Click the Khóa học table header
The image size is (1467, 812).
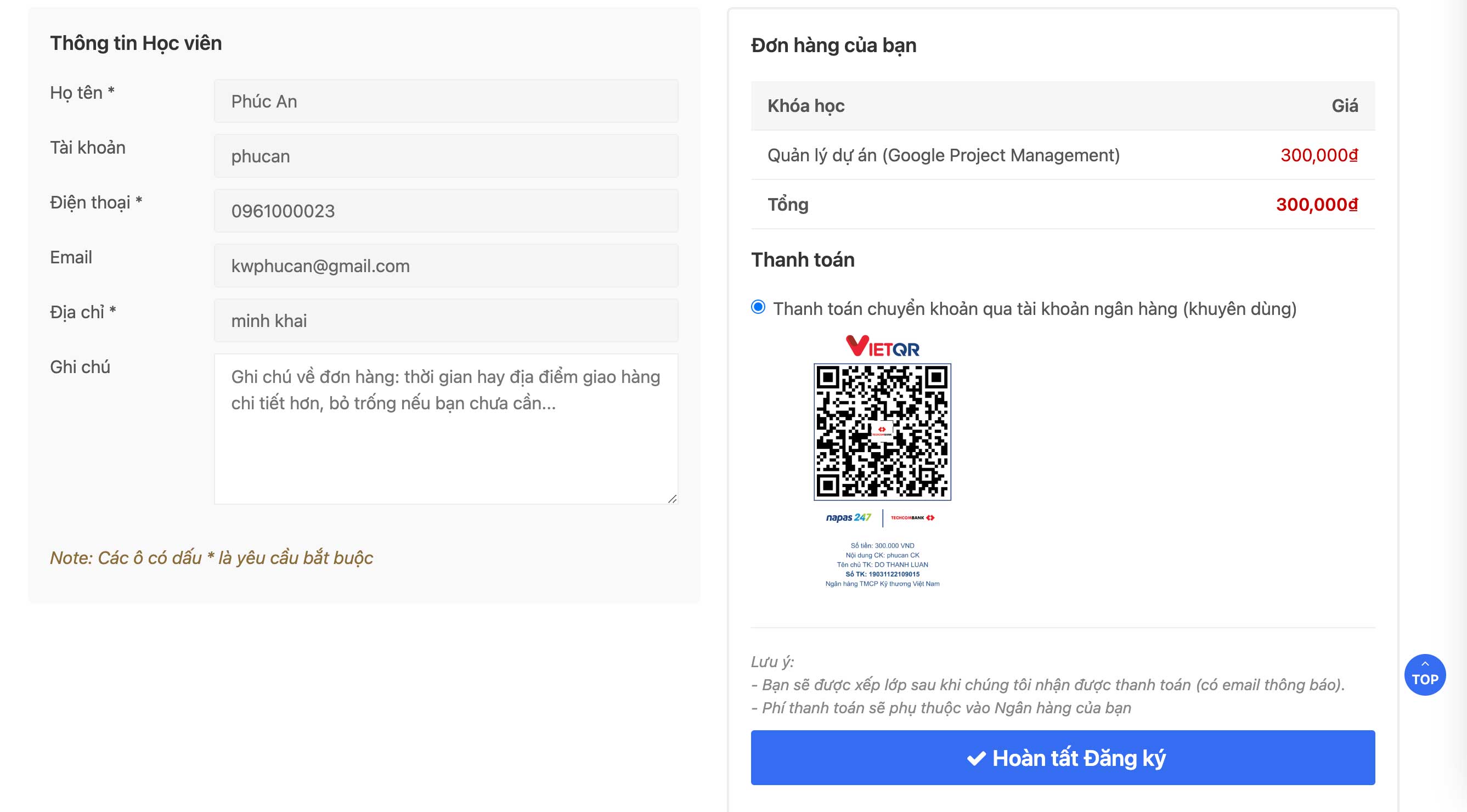coord(806,106)
